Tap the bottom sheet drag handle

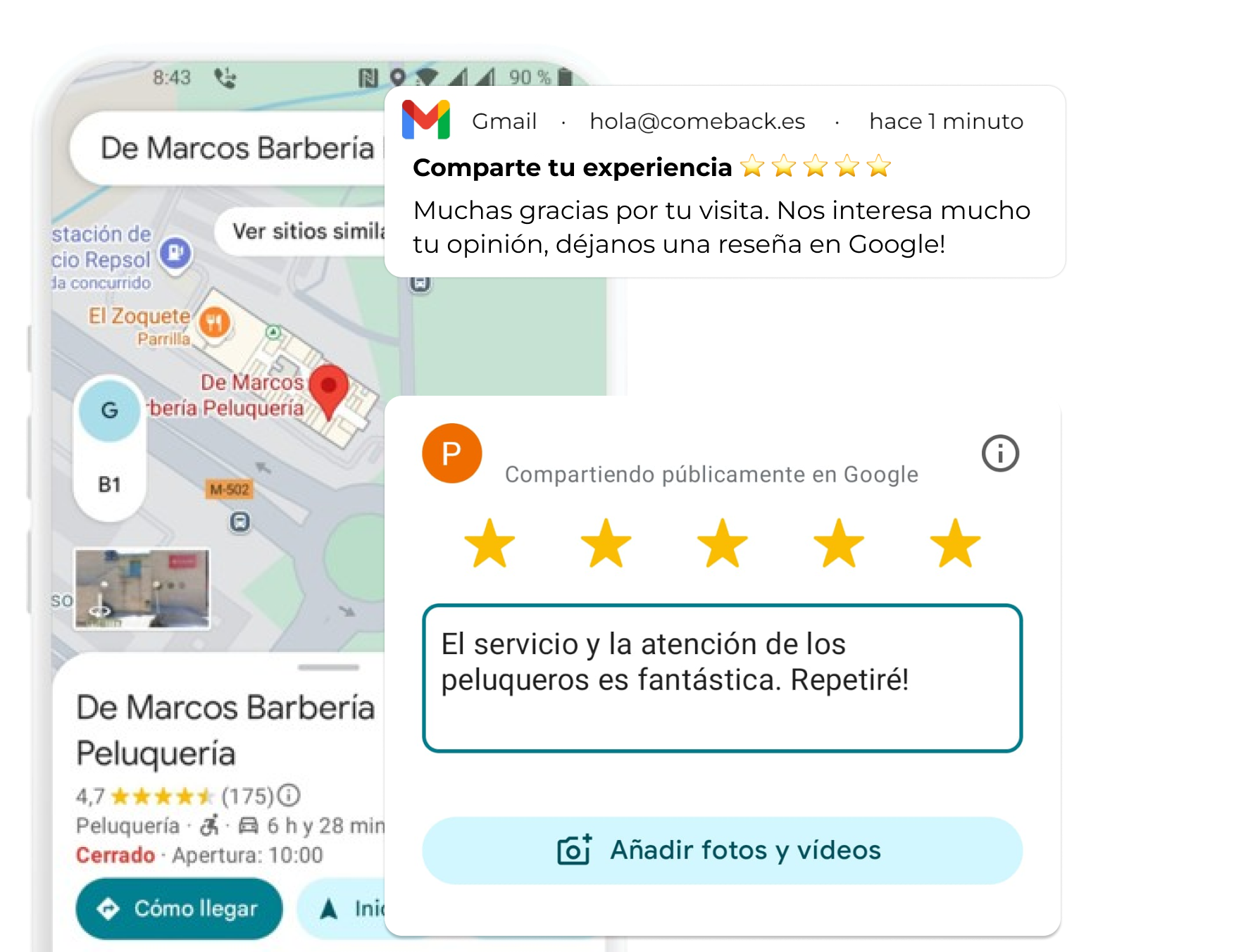328,667
